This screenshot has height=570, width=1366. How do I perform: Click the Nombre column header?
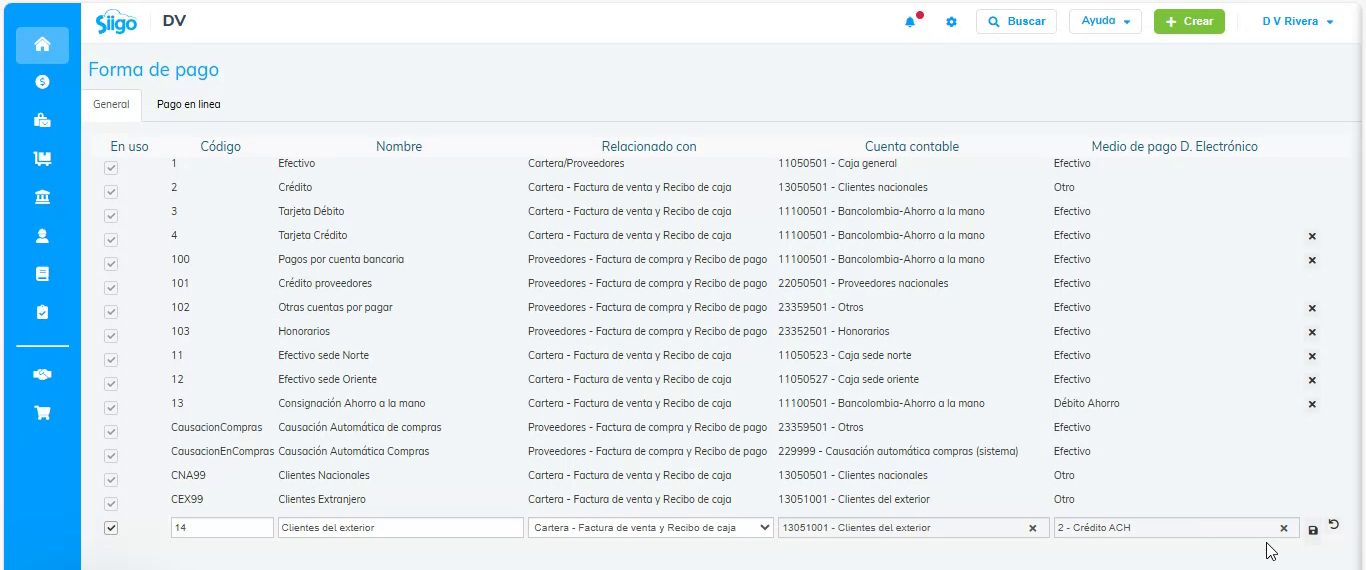(x=399, y=146)
